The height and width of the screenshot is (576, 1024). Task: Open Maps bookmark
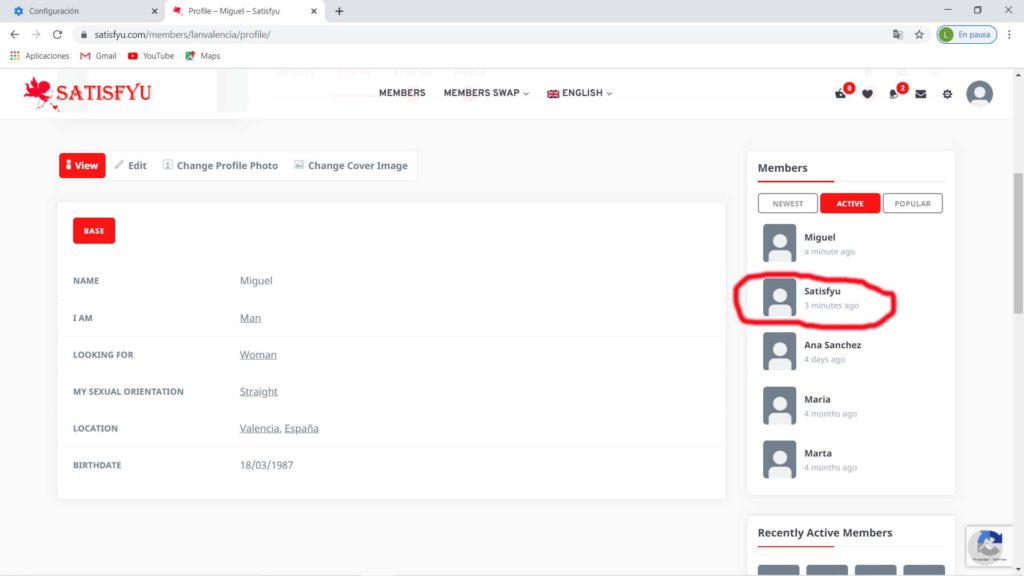click(x=202, y=56)
